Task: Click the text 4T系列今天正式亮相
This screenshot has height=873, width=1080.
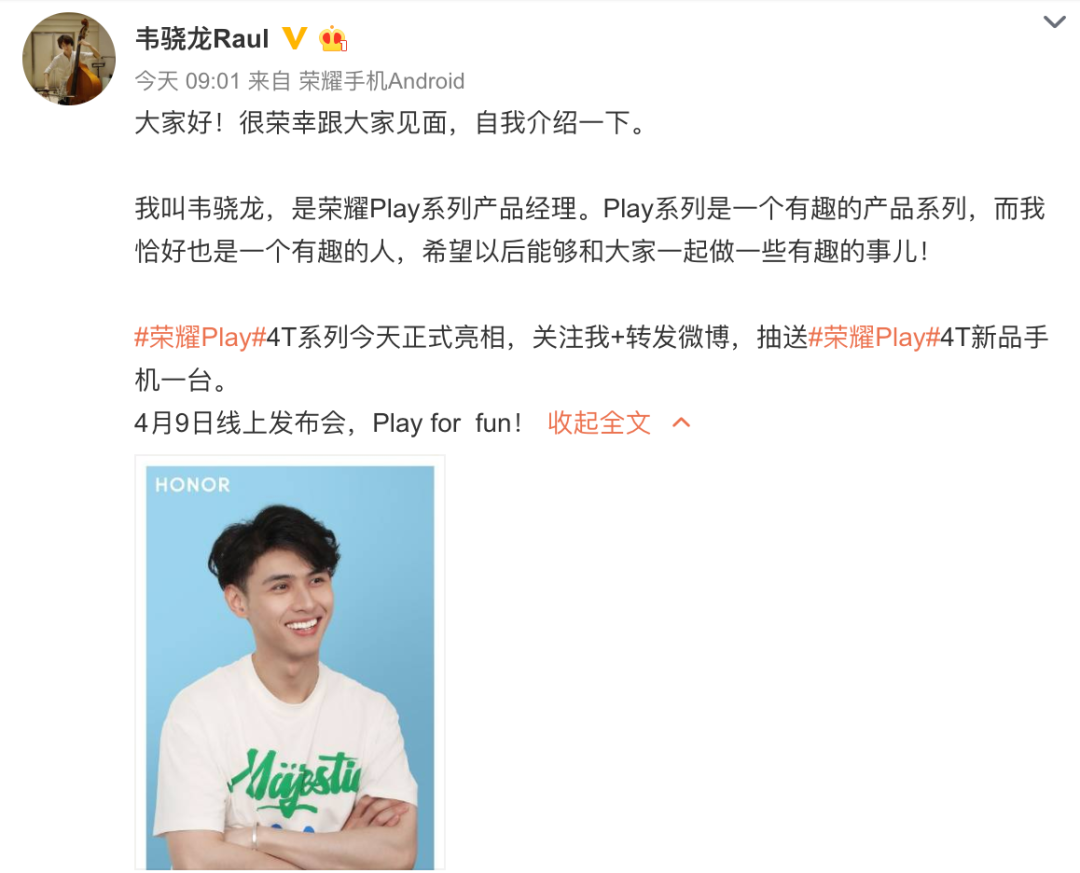Action: tap(386, 338)
